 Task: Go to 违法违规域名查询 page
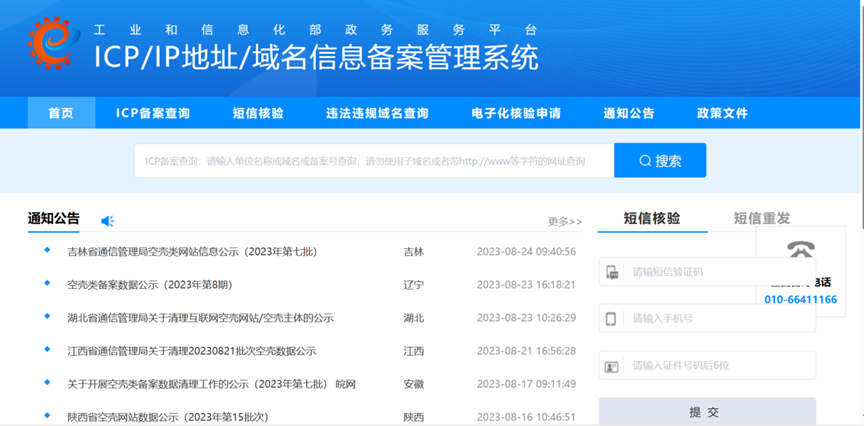click(x=377, y=113)
